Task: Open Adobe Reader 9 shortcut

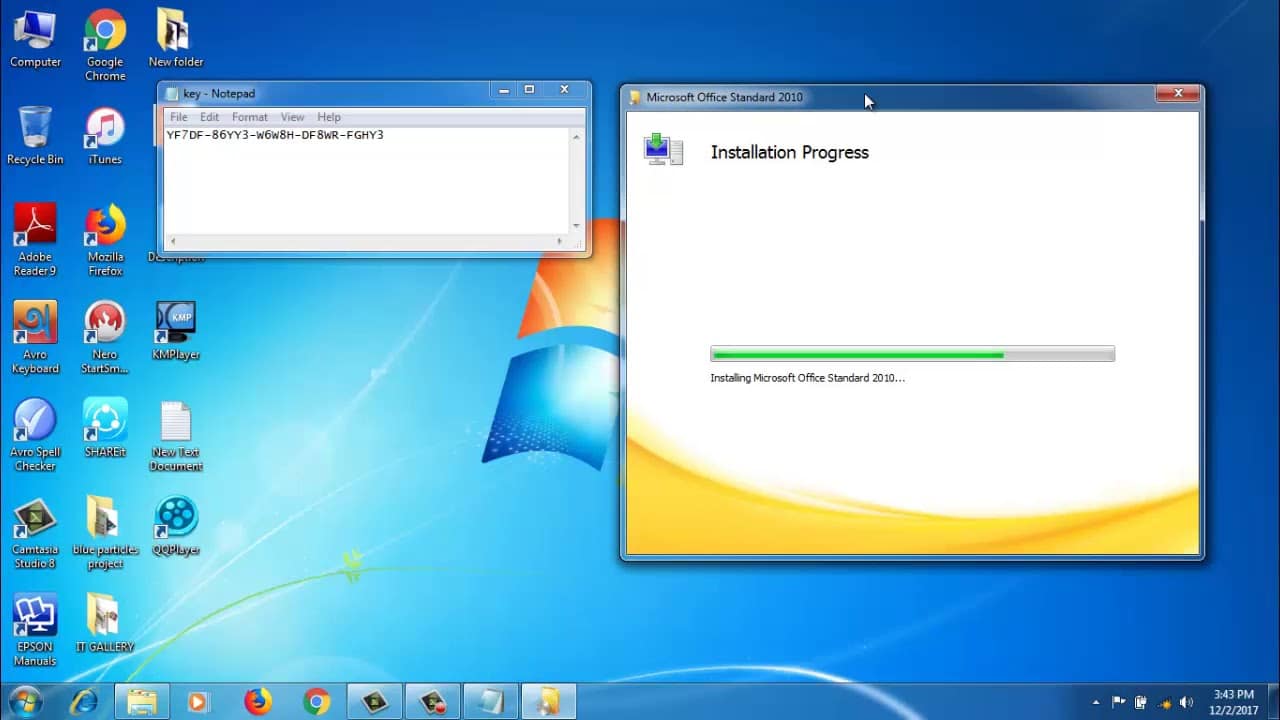Action: click(x=35, y=240)
